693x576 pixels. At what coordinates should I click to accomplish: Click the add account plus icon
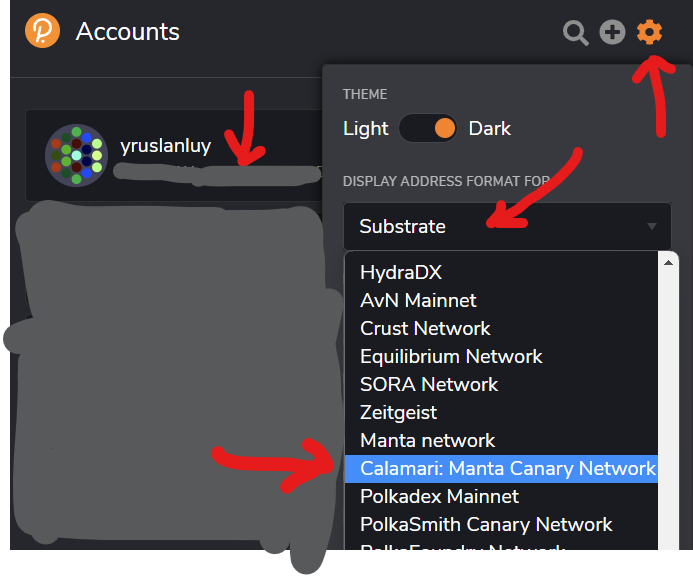612,32
